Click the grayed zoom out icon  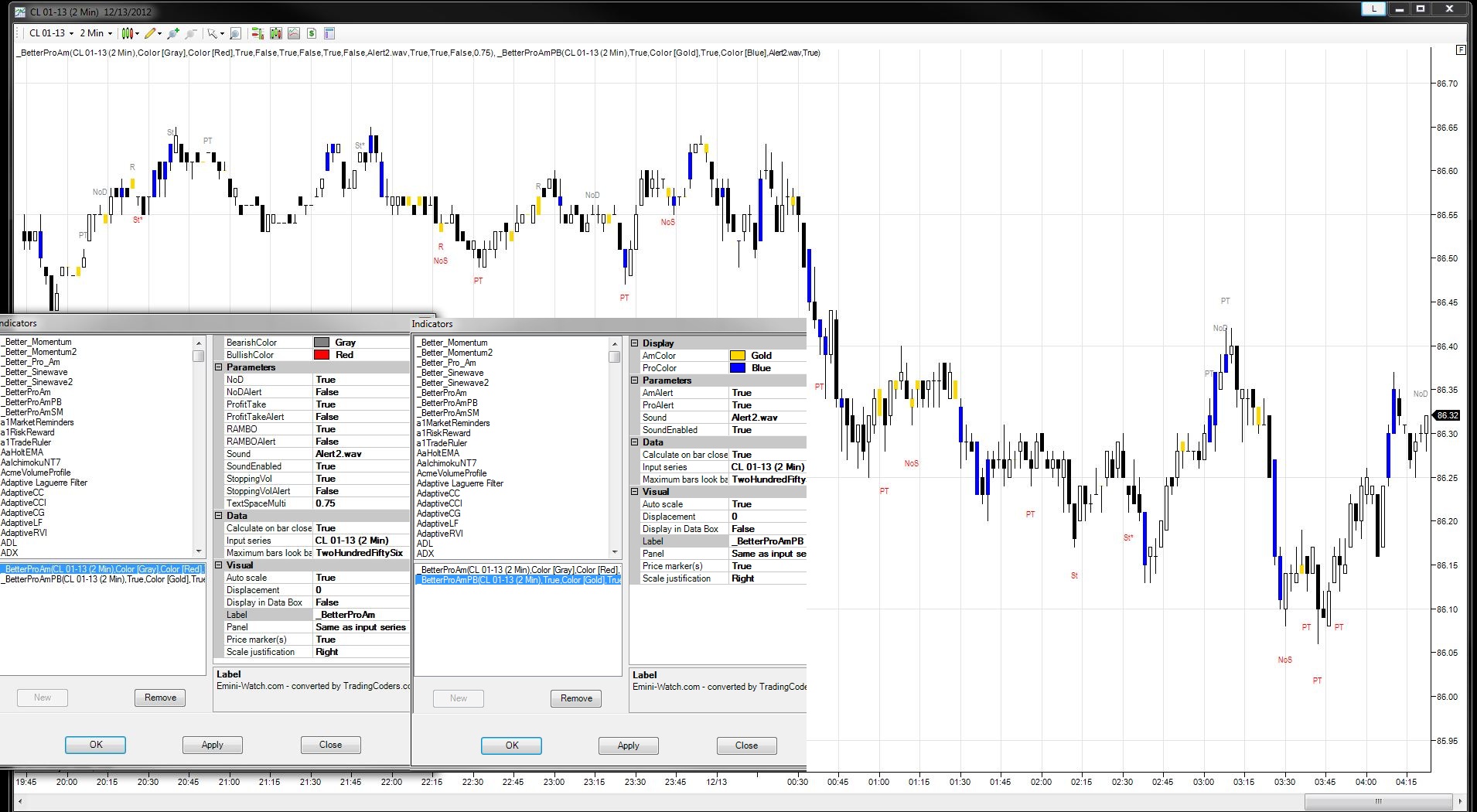pos(190,33)
